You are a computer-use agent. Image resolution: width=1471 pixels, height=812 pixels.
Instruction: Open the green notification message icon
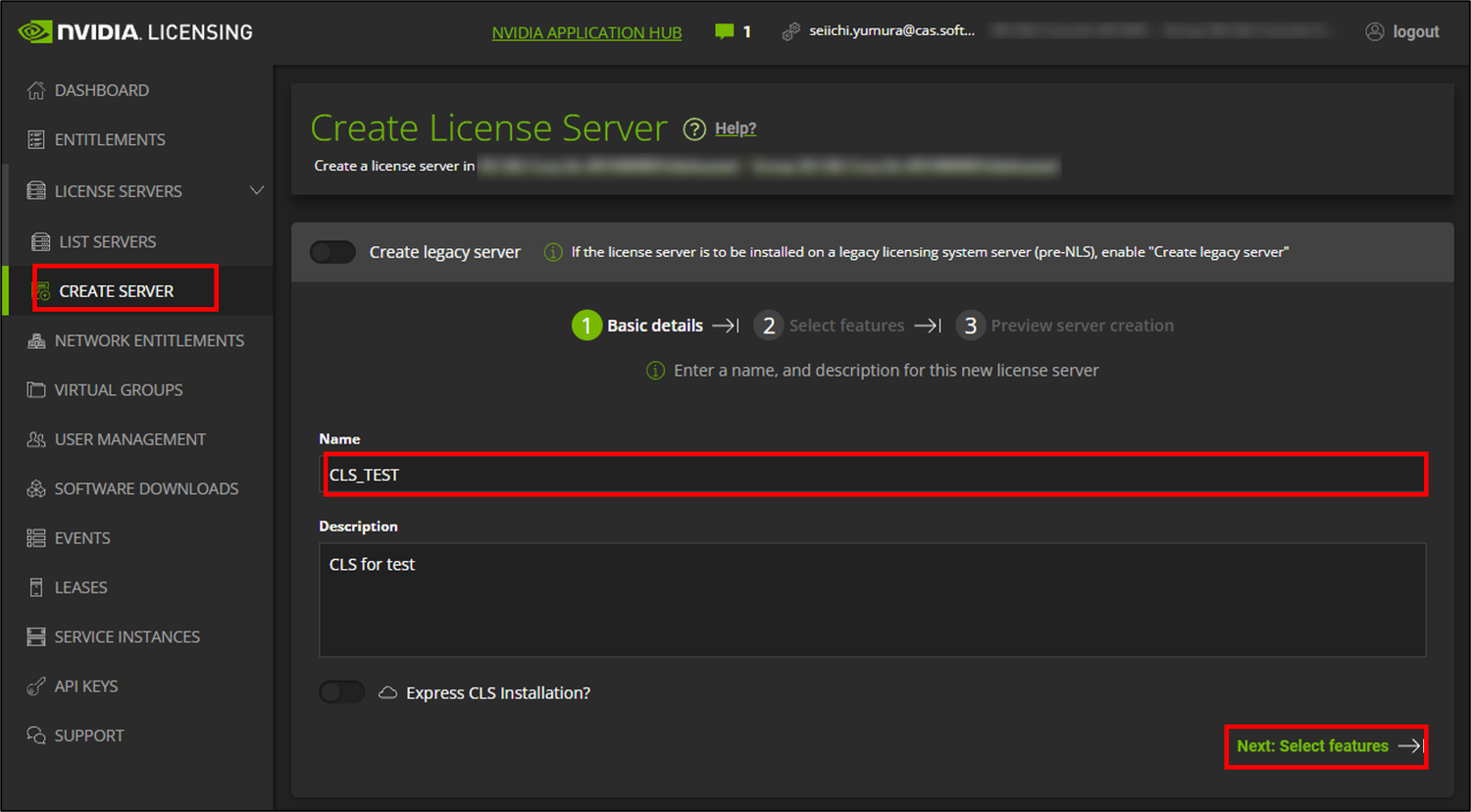[725, 32]
